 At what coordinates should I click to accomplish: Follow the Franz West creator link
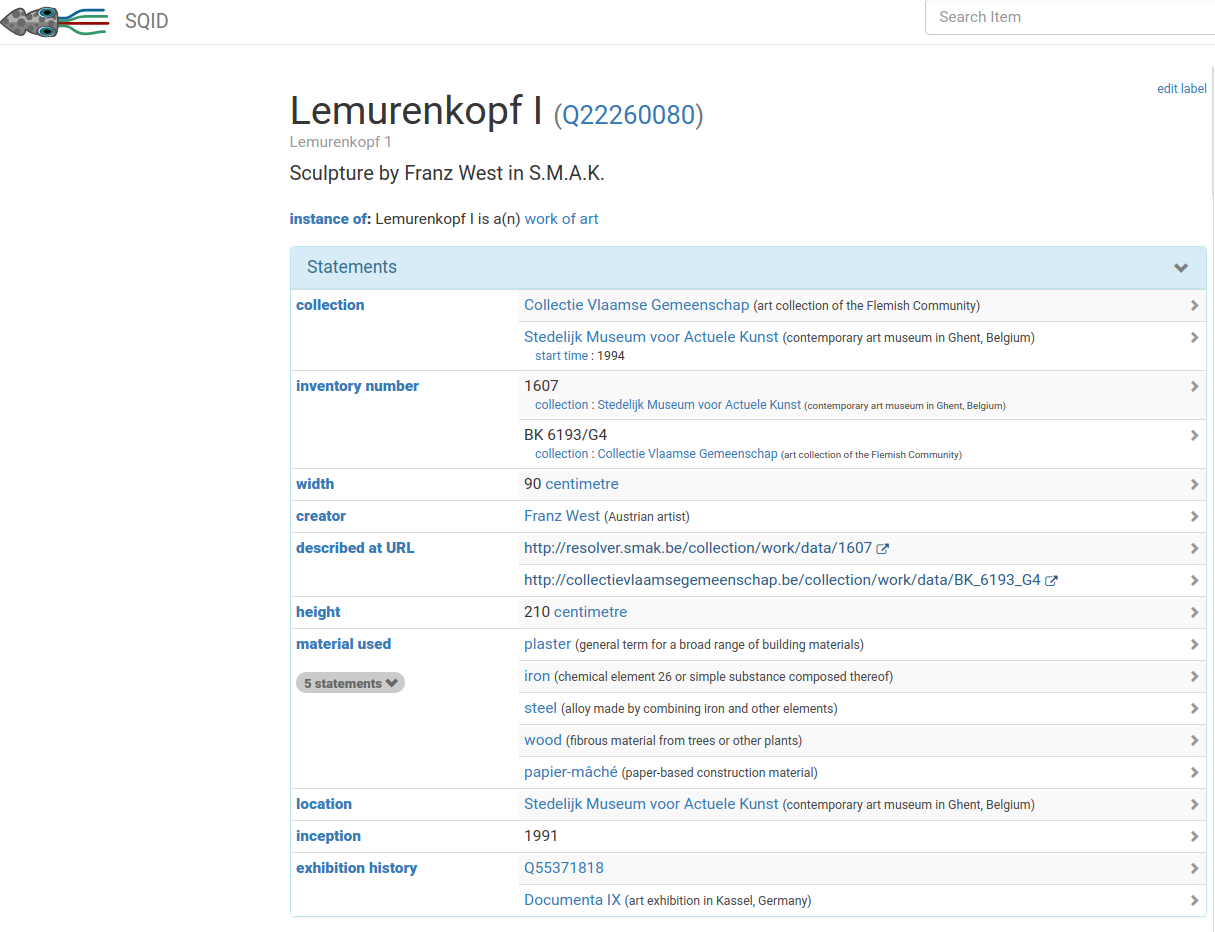point(562,516)
